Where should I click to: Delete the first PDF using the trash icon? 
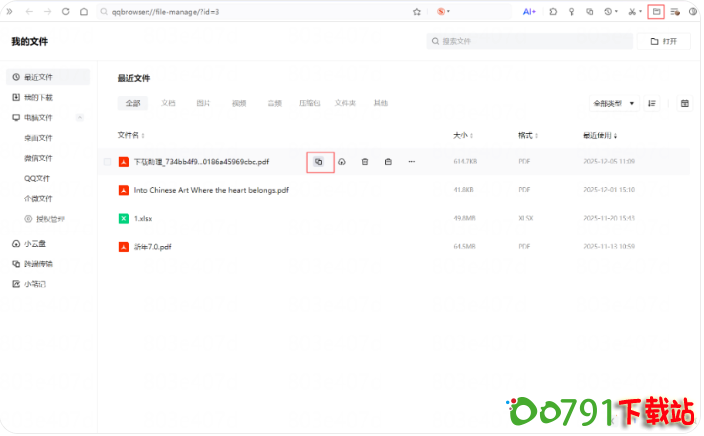coord(365,161)
